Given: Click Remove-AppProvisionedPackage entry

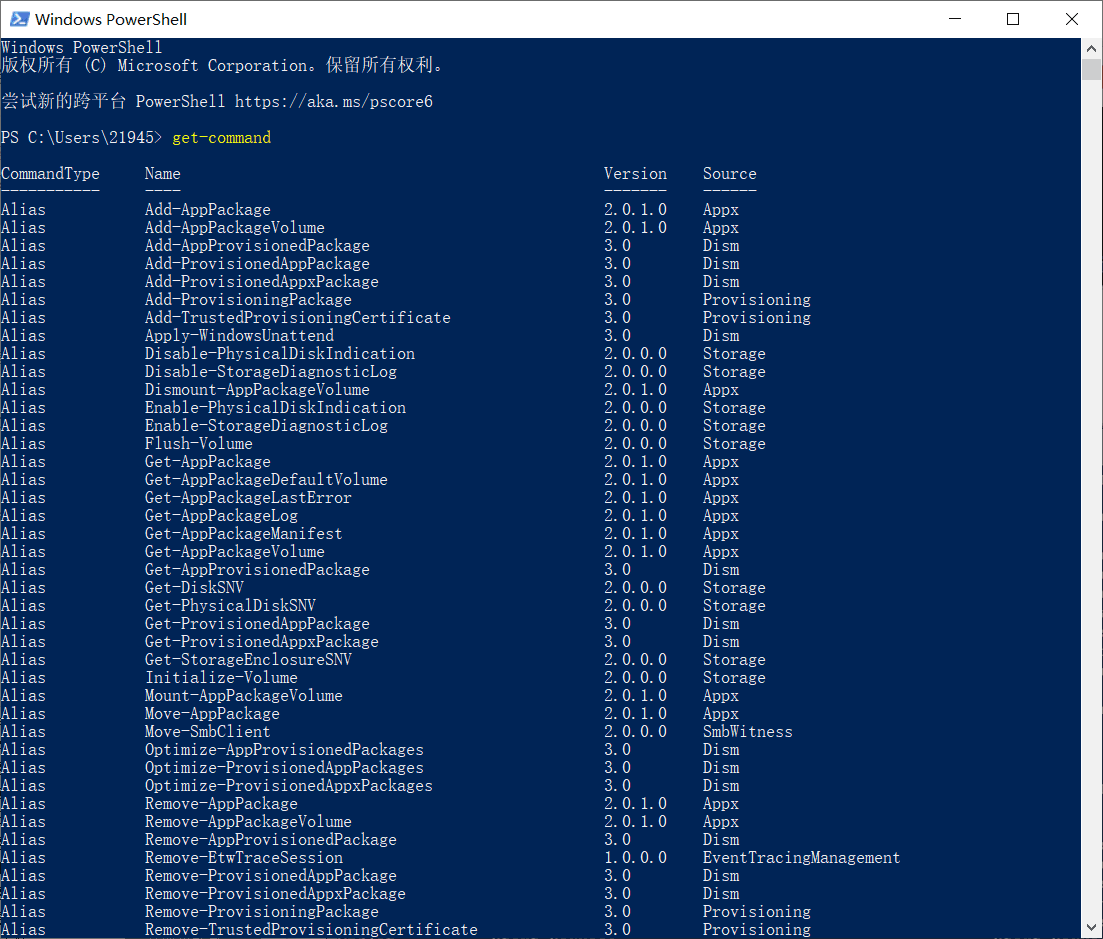Looking at the screenshot, I should [x=271, y=840].
